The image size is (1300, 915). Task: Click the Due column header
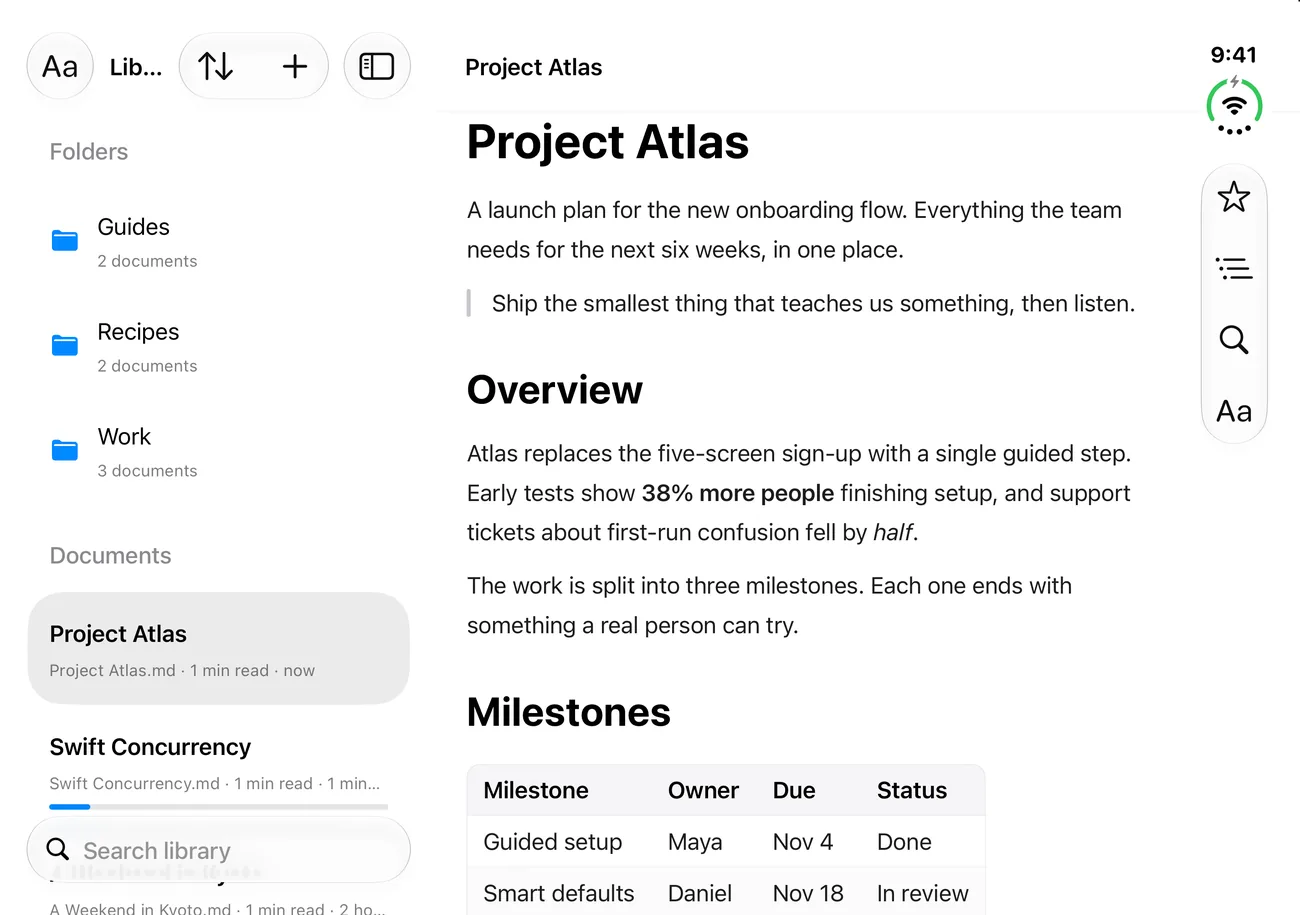[794, 790]
